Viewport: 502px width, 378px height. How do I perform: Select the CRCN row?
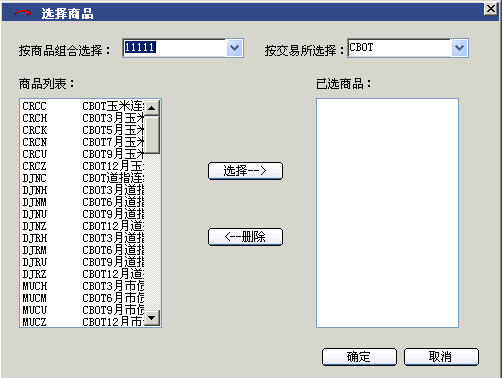click(x=82, y=142)
